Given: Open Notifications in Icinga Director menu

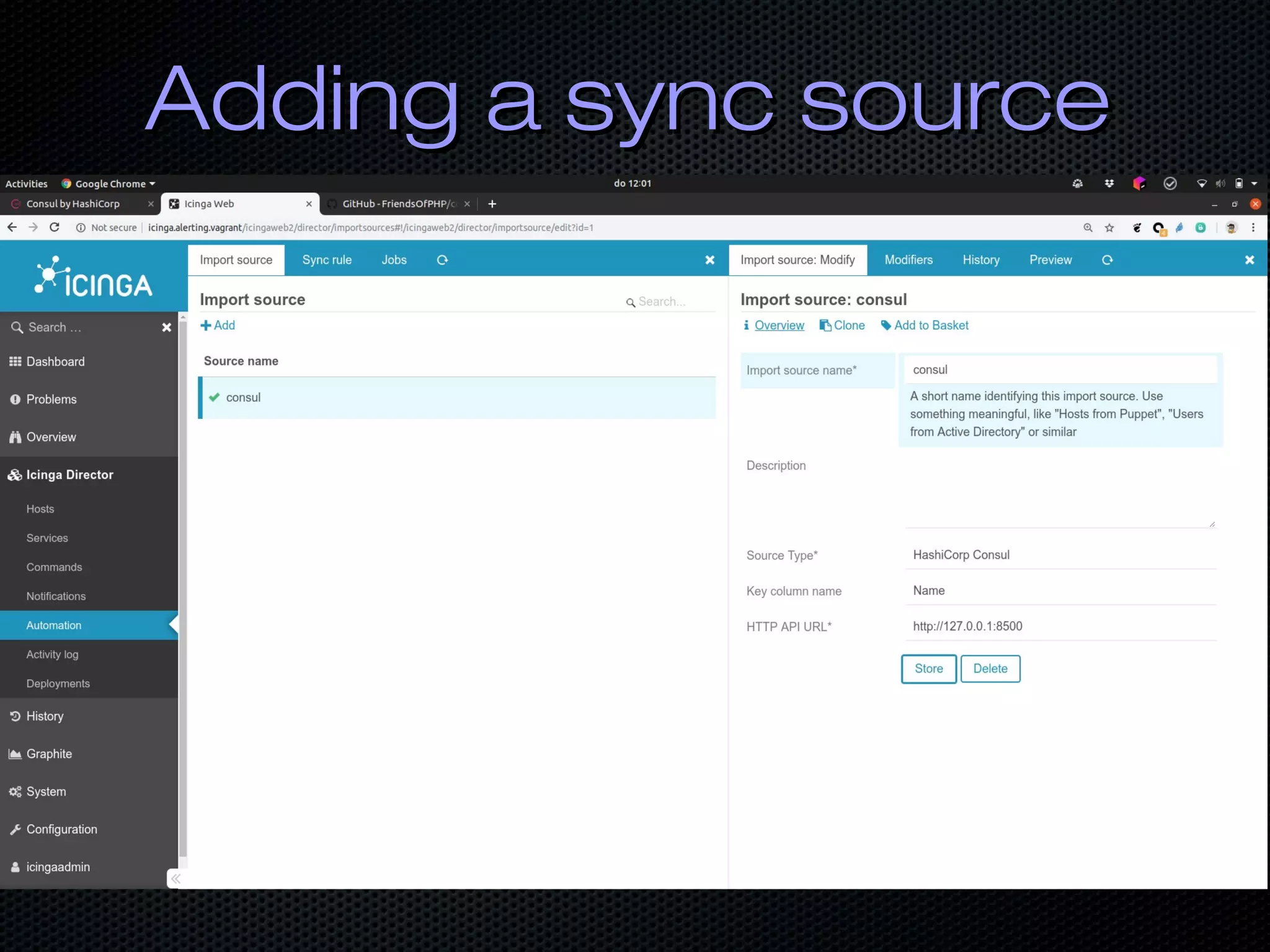Looking at the screenshot, I should [56, 596].
